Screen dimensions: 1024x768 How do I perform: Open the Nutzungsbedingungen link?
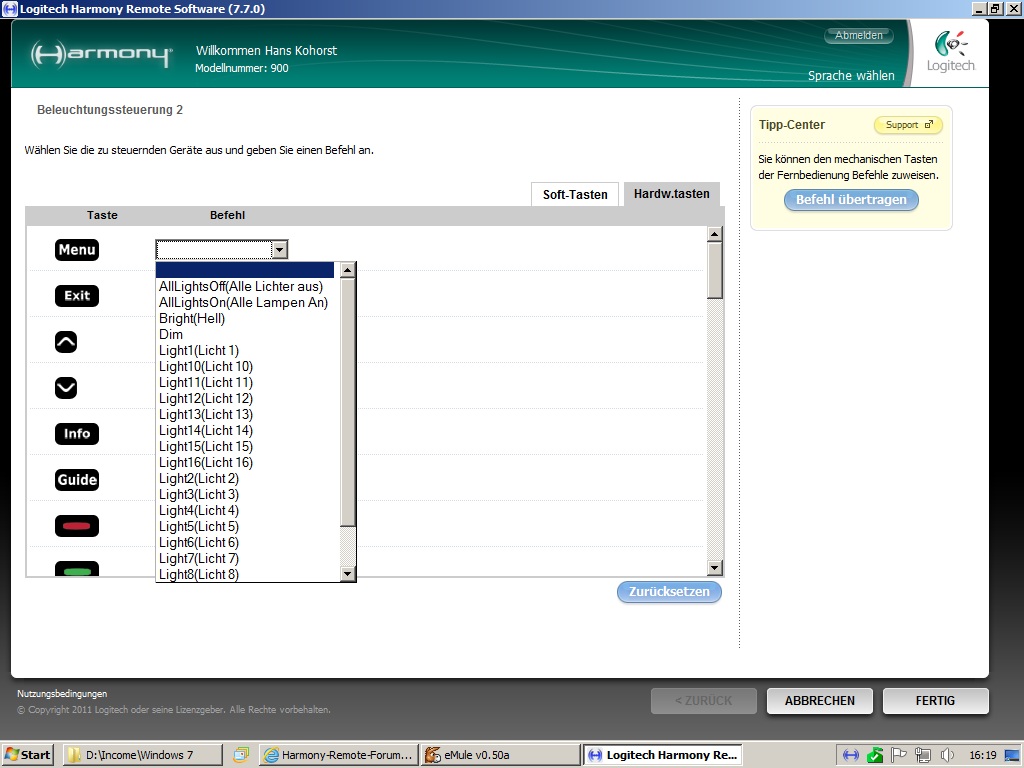[62, 694]
